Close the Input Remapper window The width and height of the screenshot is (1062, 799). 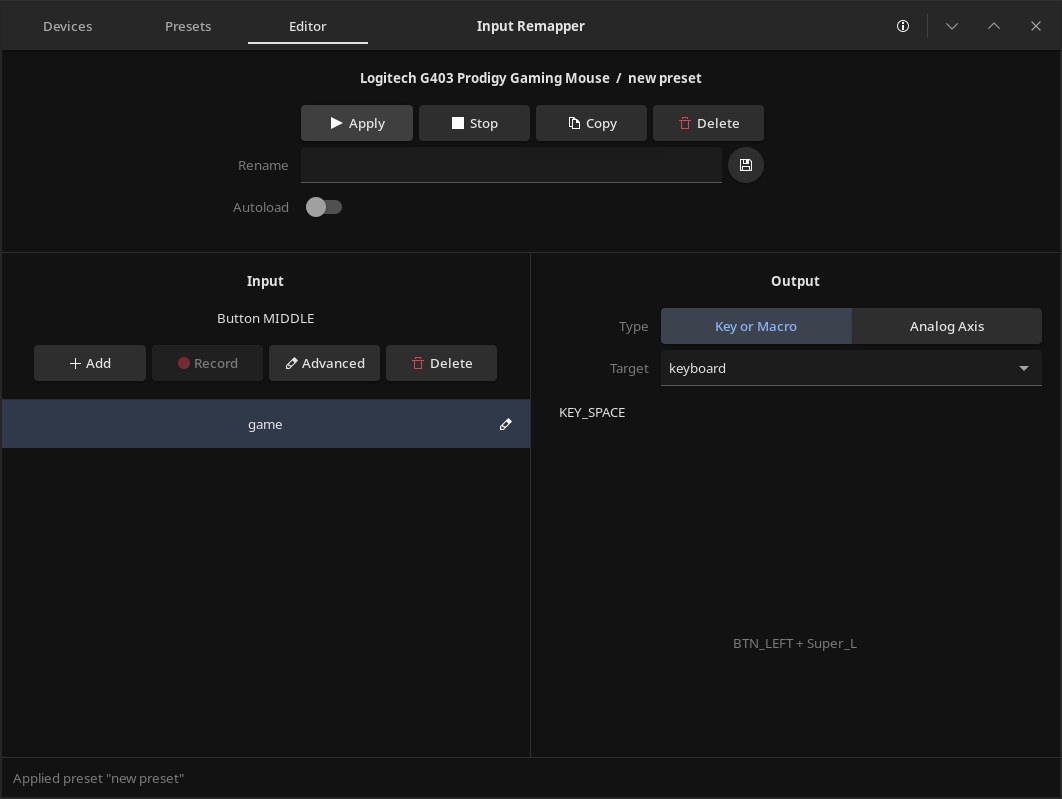(1036, 26)
